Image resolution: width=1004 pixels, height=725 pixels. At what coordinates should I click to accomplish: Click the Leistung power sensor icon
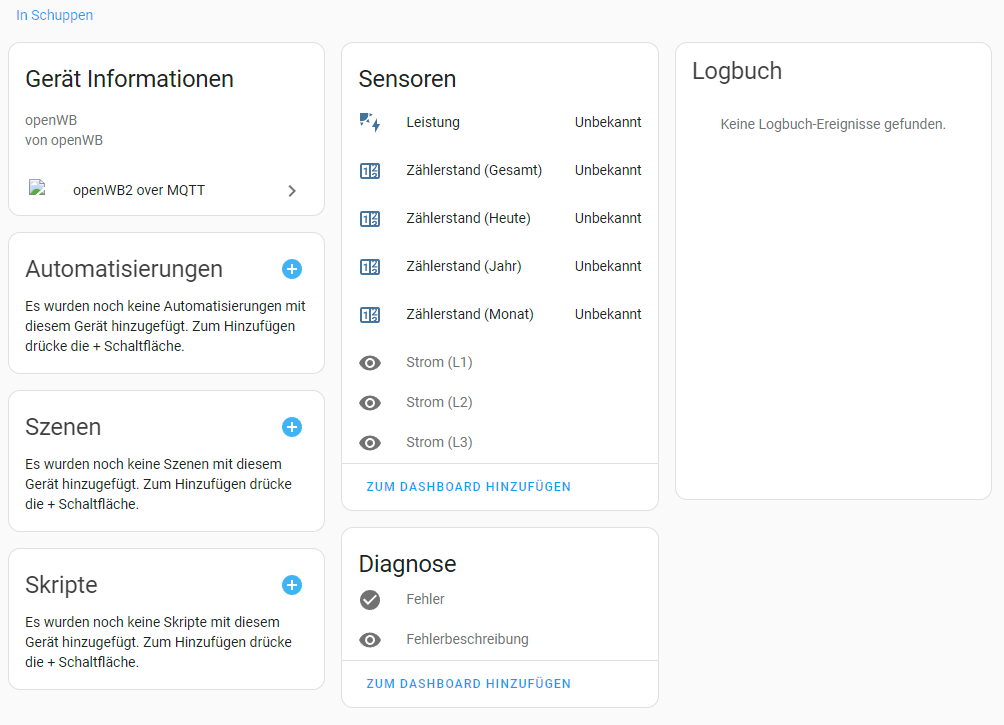point(370,122)
